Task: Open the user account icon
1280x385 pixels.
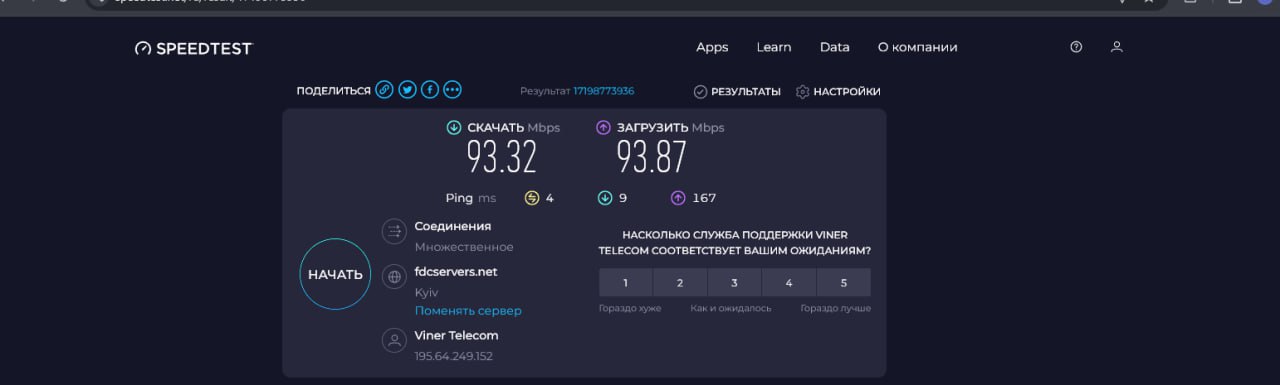Action: click(x=1117, y=47)
